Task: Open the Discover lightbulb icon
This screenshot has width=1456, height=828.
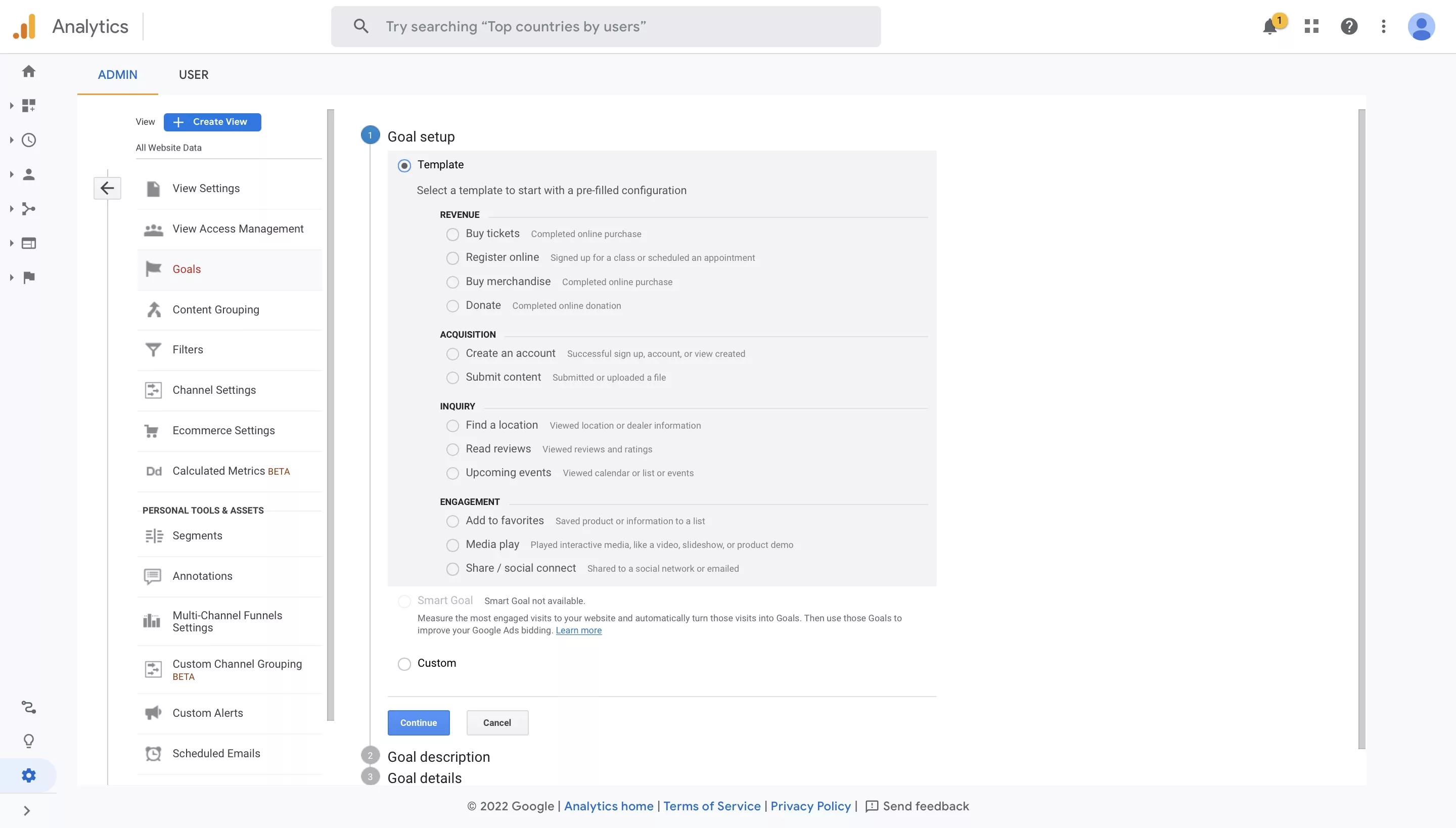Action: (28, 741)
